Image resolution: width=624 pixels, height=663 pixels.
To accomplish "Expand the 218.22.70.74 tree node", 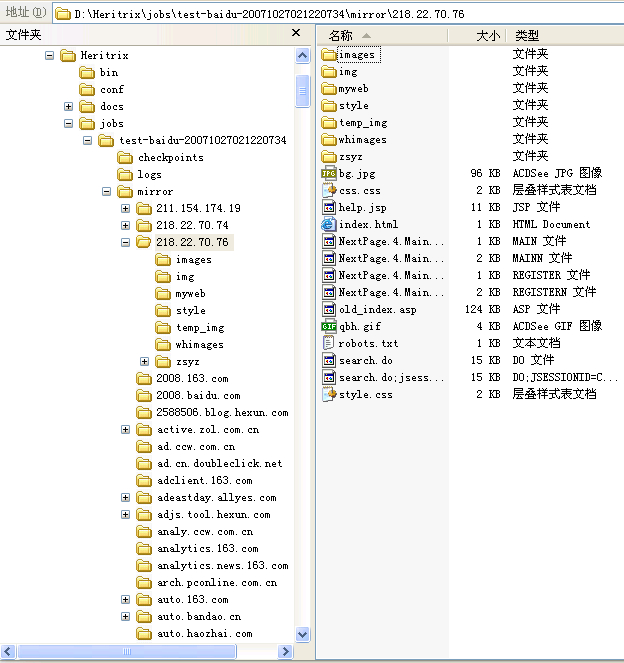I will click(126, 225).
